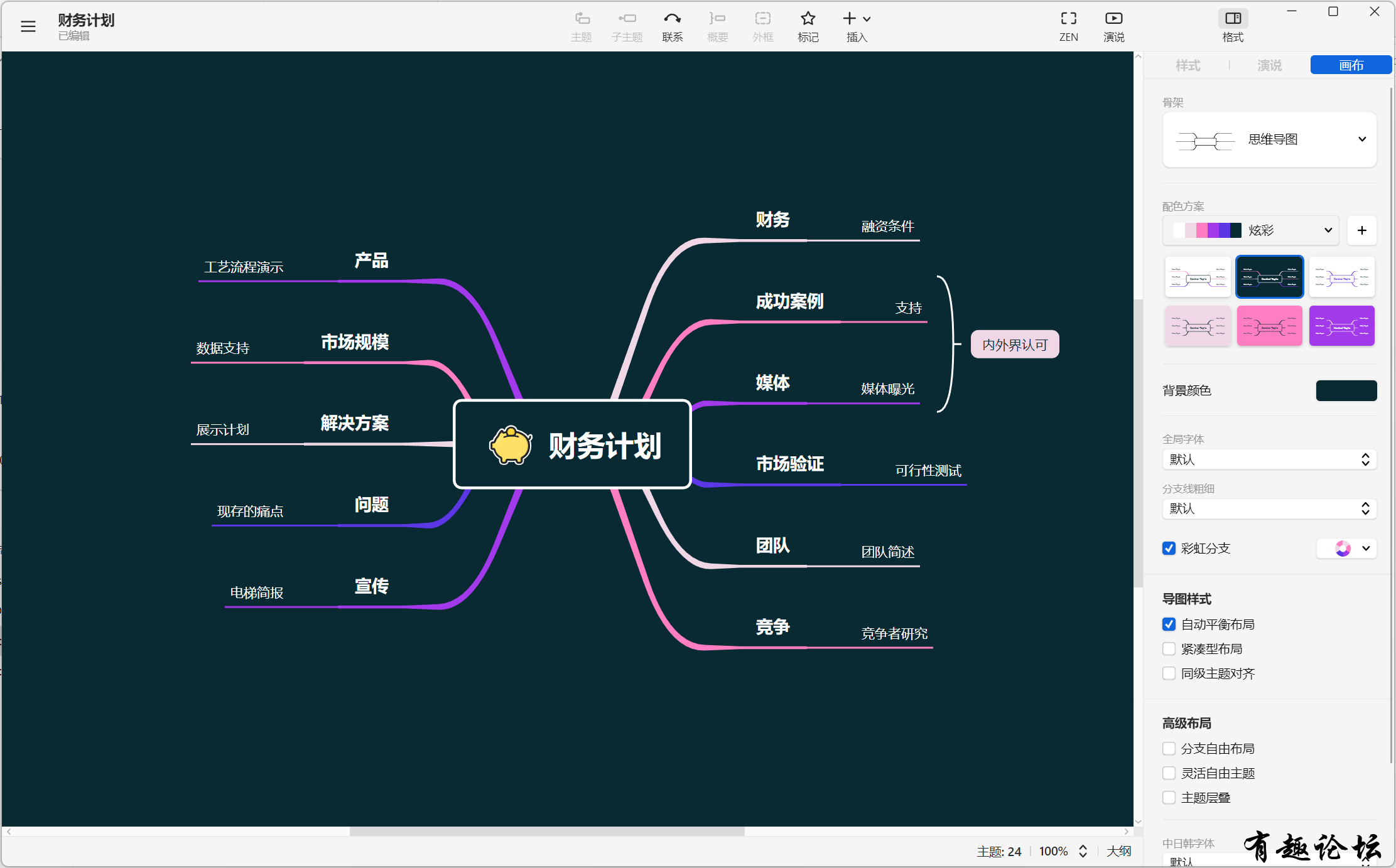Select the 可行性测试 subtopic
1396x868 pixels.
(928, 471)
